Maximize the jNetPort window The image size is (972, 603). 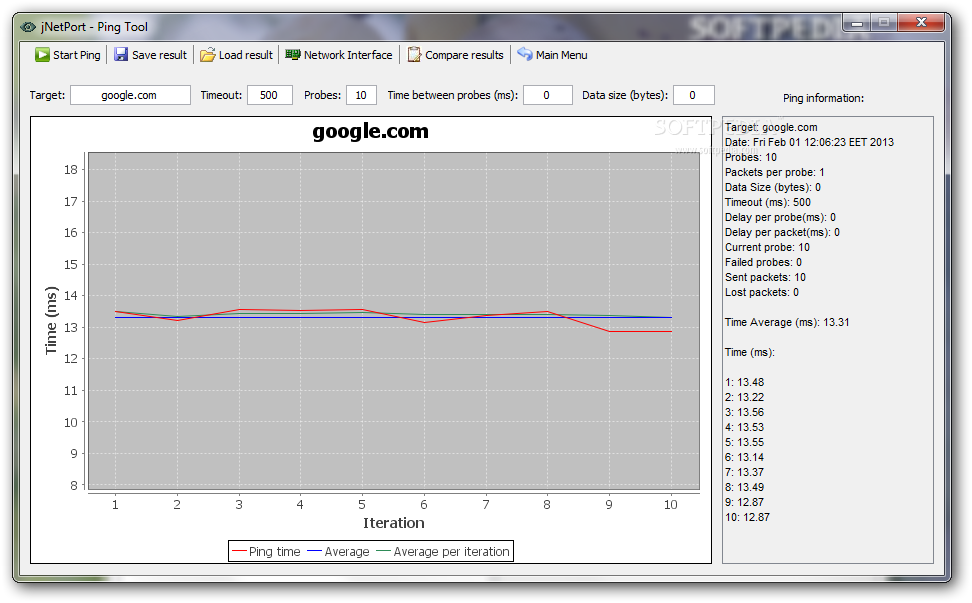[x=884, y=23]
